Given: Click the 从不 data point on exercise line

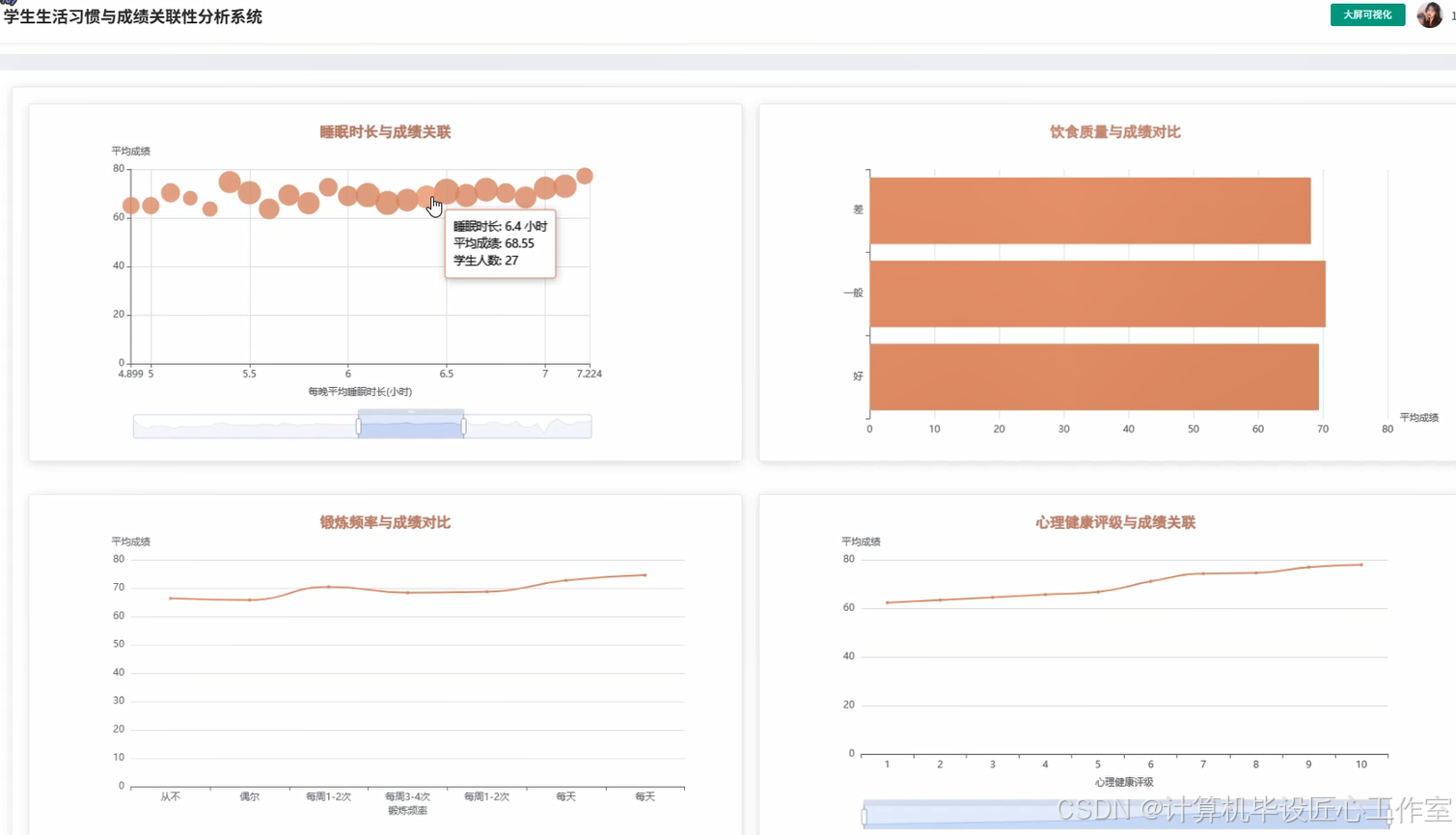Looking at the screenshot, I should [171, 598].
